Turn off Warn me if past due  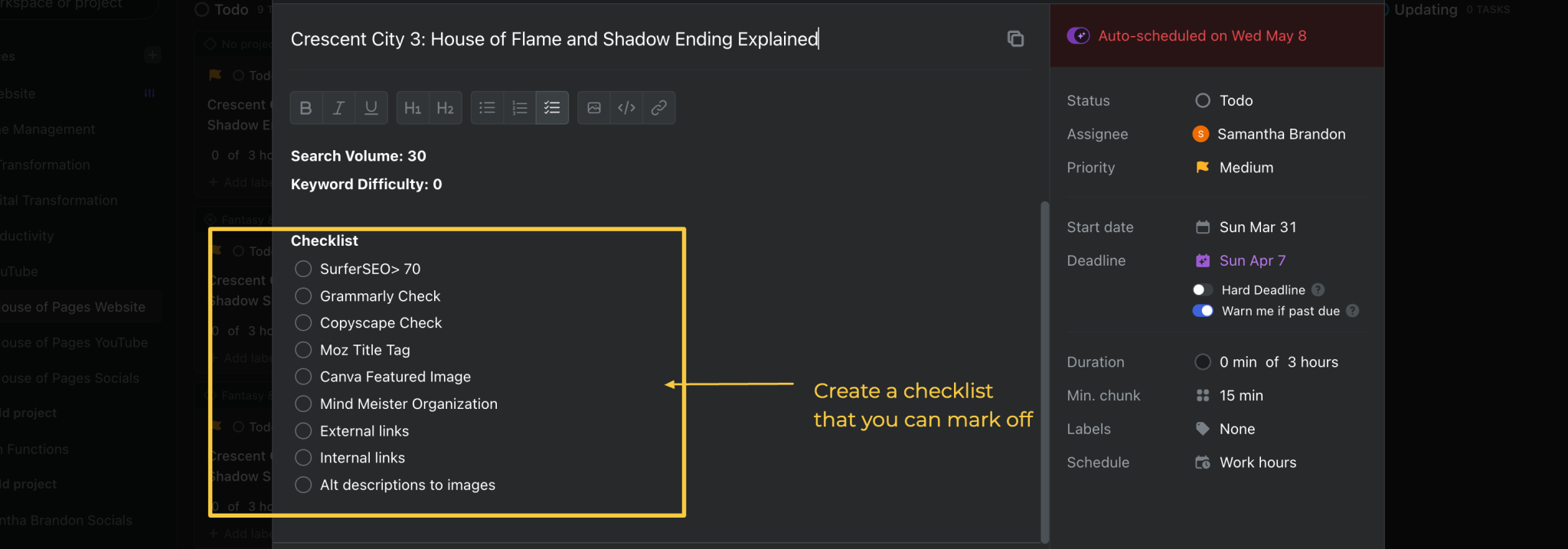(x=1202, y=311)
